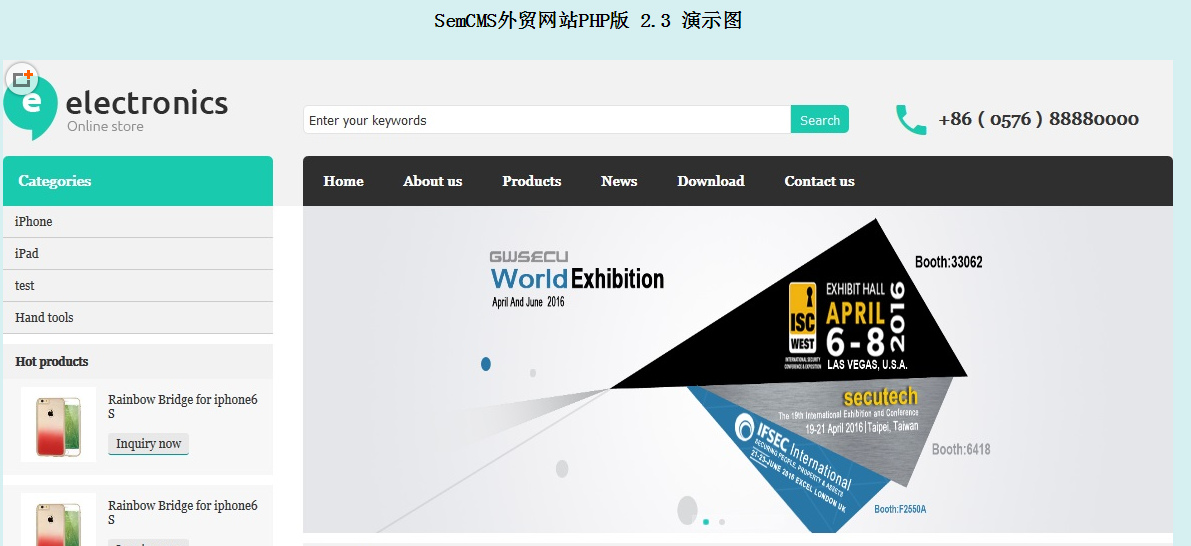Click the GWSECU banner logo
The height and width of the screenshot is (546, 1191).
529,257
